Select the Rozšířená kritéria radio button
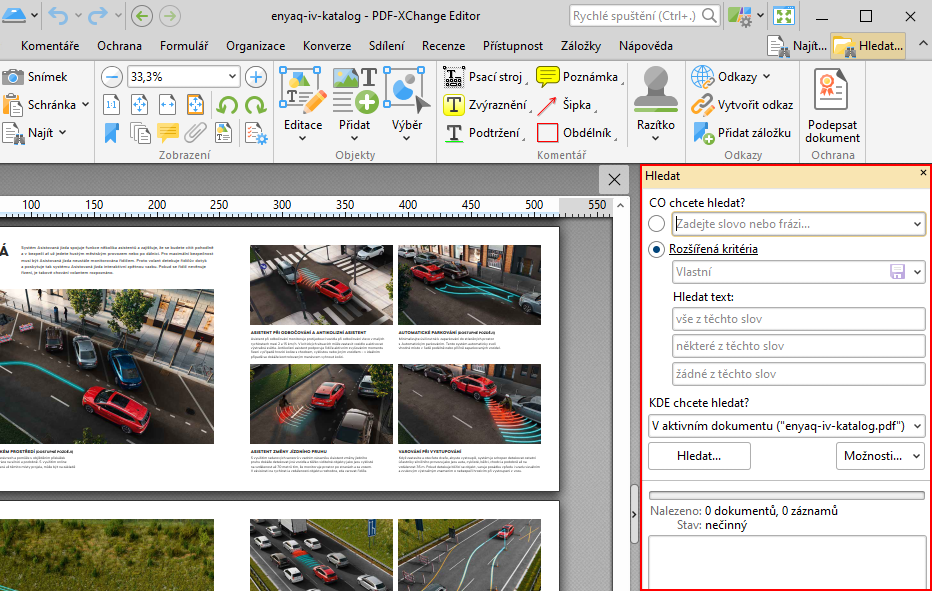Viewport: 932px width, 591px height. (656, 249)
